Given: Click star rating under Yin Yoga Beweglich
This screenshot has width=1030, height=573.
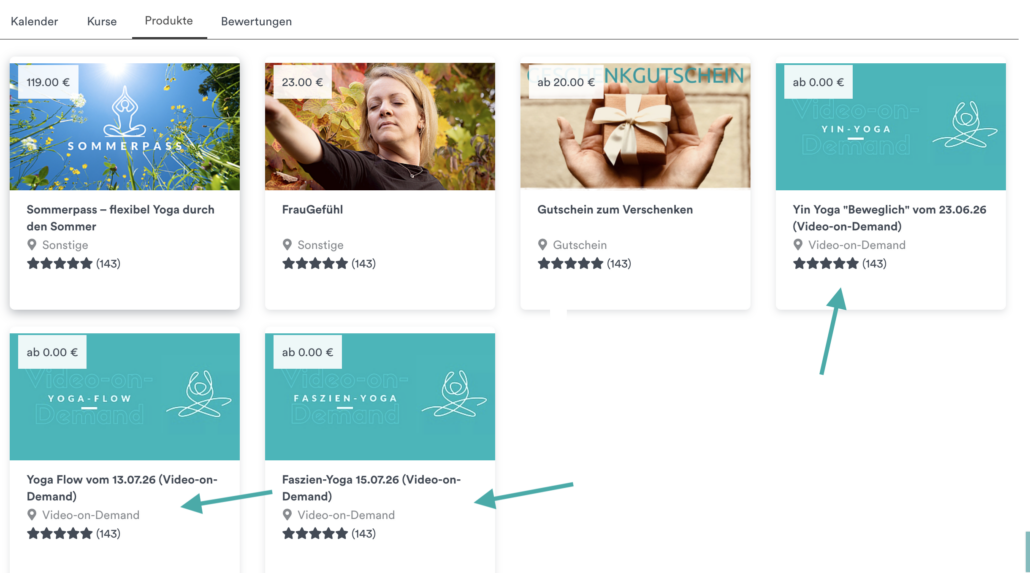Looking at the screenshot, I should [x=826, y=264].
